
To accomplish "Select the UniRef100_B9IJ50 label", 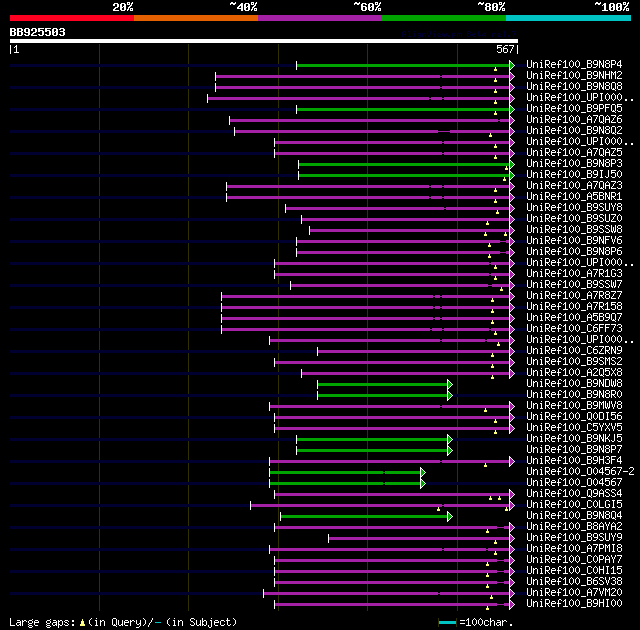I will point(574,175).
